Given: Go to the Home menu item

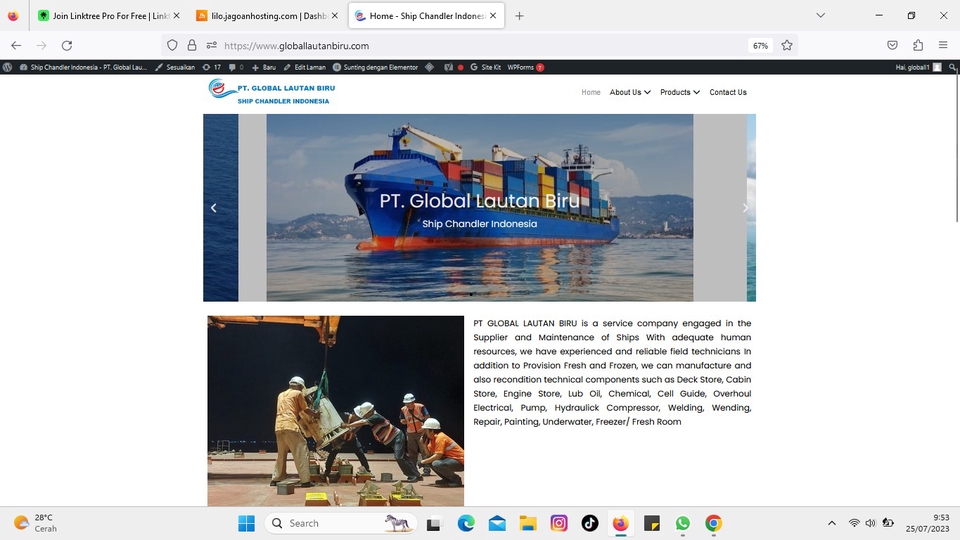Looking at the screenshot, I should (x=591, y=92).
